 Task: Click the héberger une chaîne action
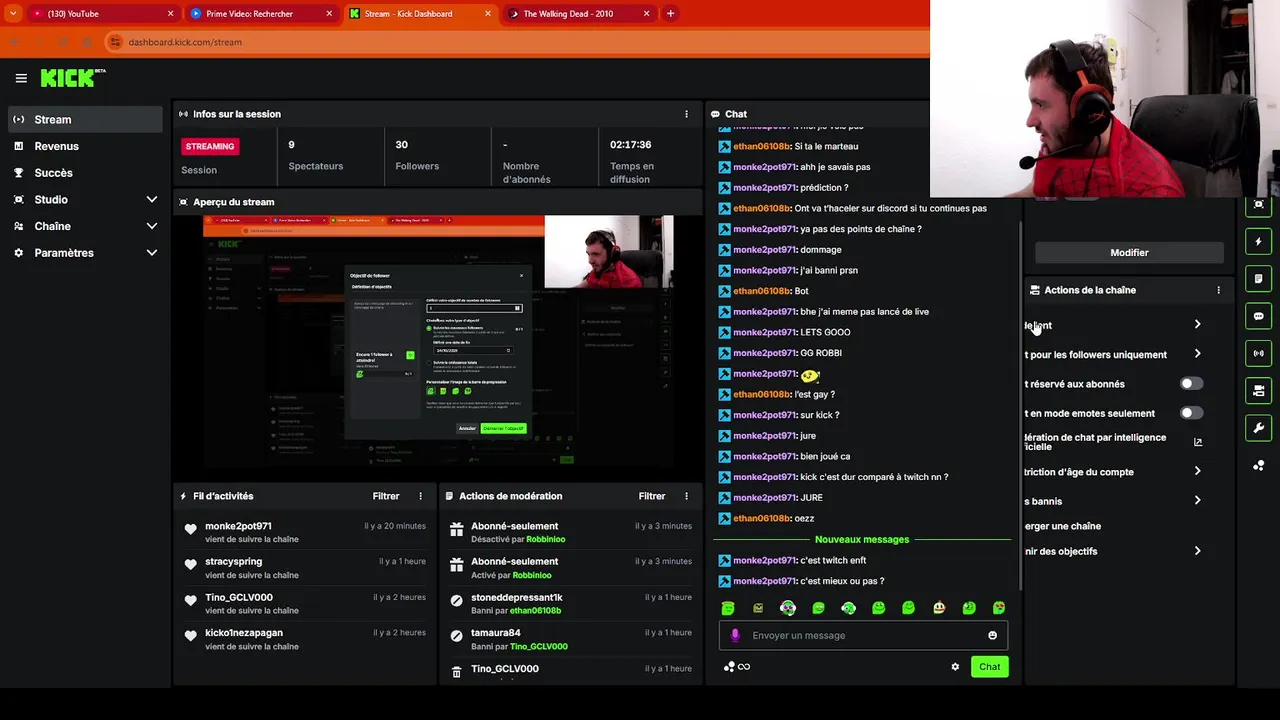[1062, 526]
